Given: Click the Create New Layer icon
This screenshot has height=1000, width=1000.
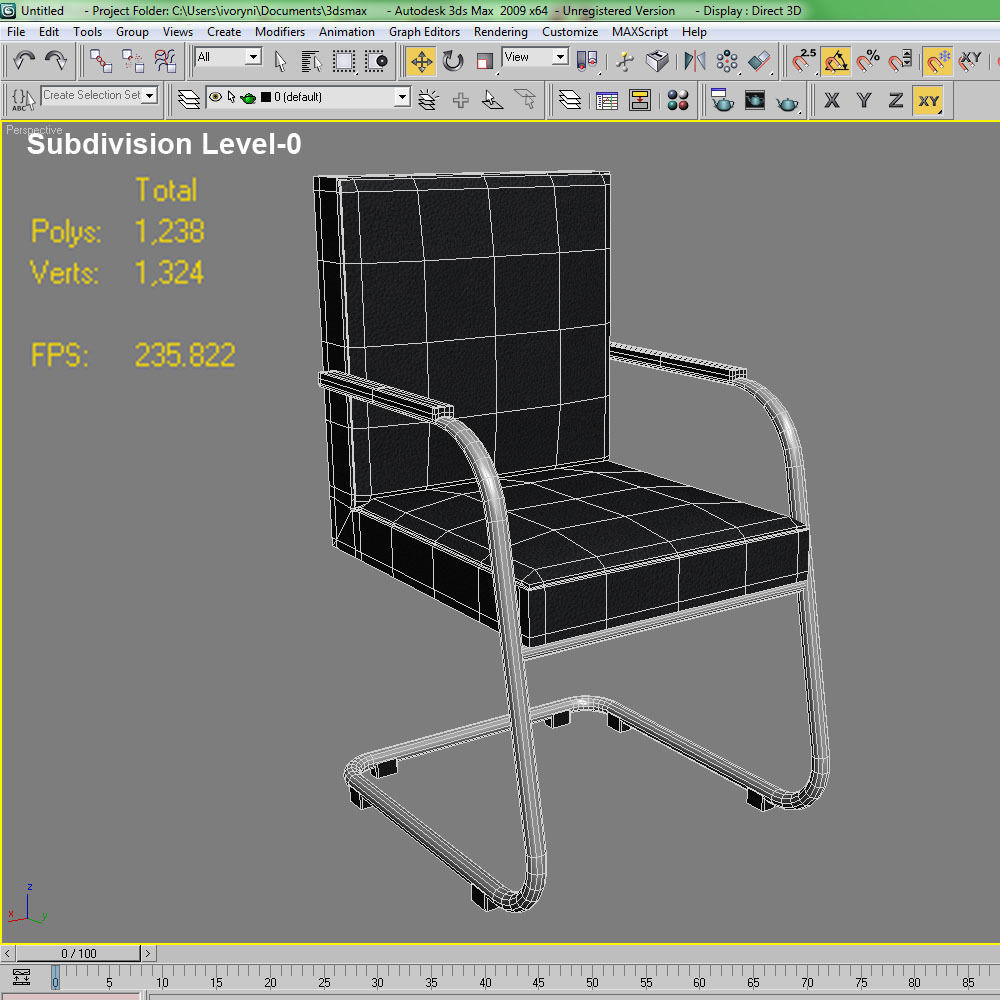Looking at the screenshot, I should [x=429, y=99].
